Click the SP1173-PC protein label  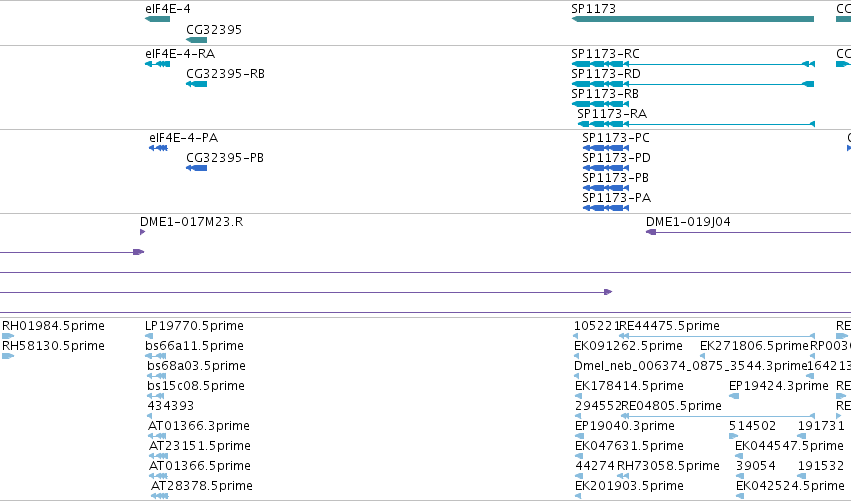(616, 138)
